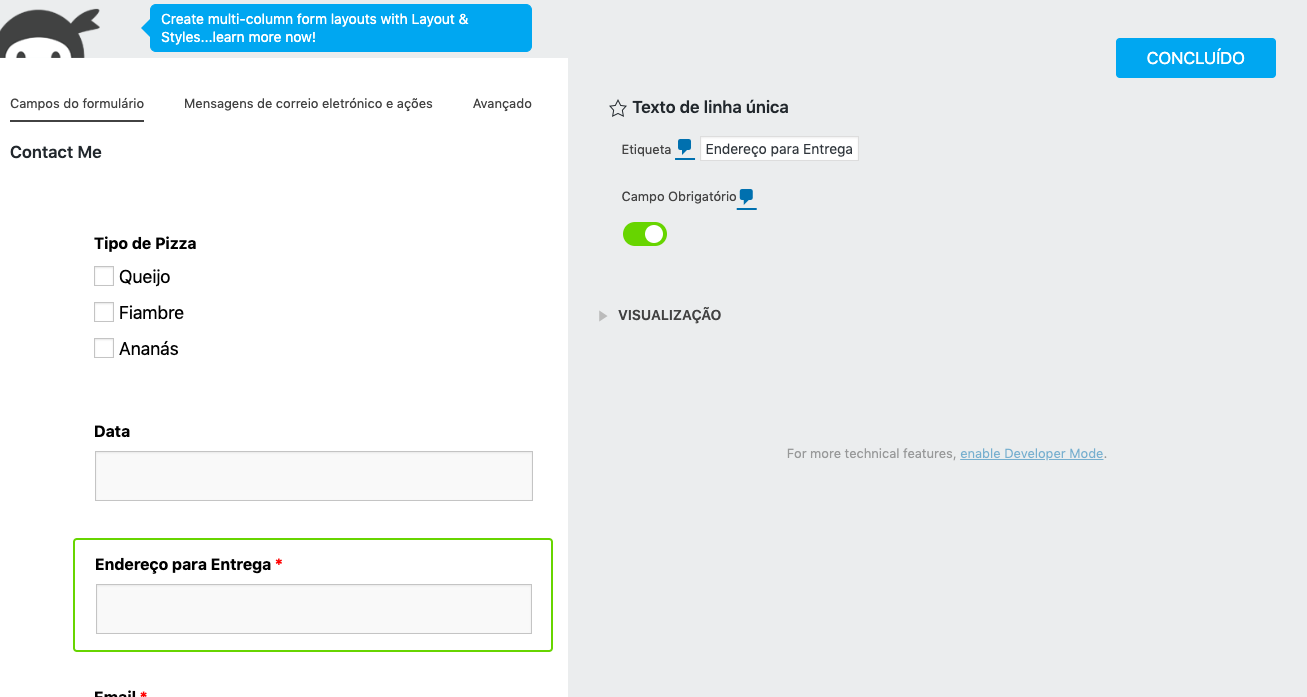The image size is (1307, 697).
Task: Check the Queijo pizza option
Action: (x=104, y=276)
